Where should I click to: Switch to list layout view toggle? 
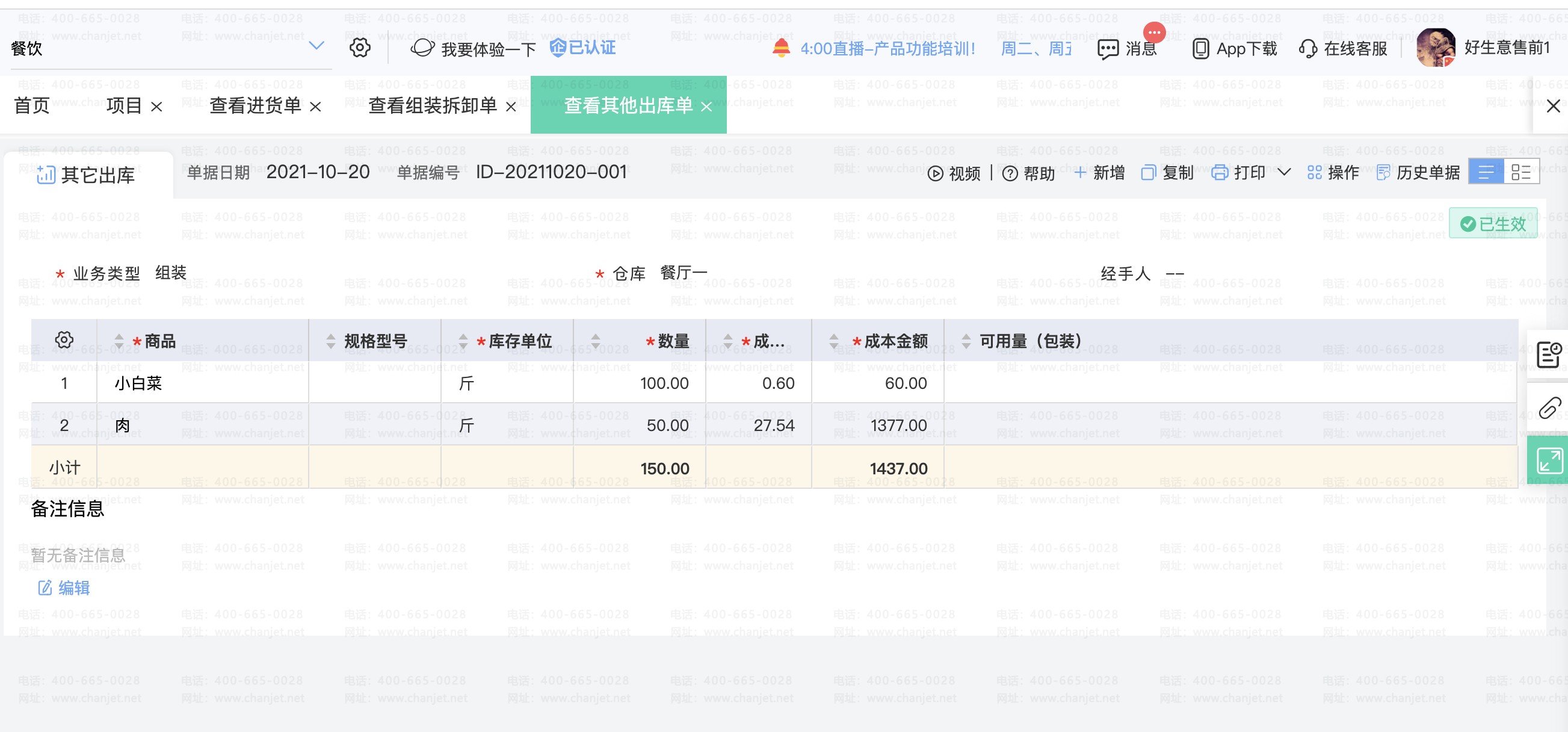1486,172
